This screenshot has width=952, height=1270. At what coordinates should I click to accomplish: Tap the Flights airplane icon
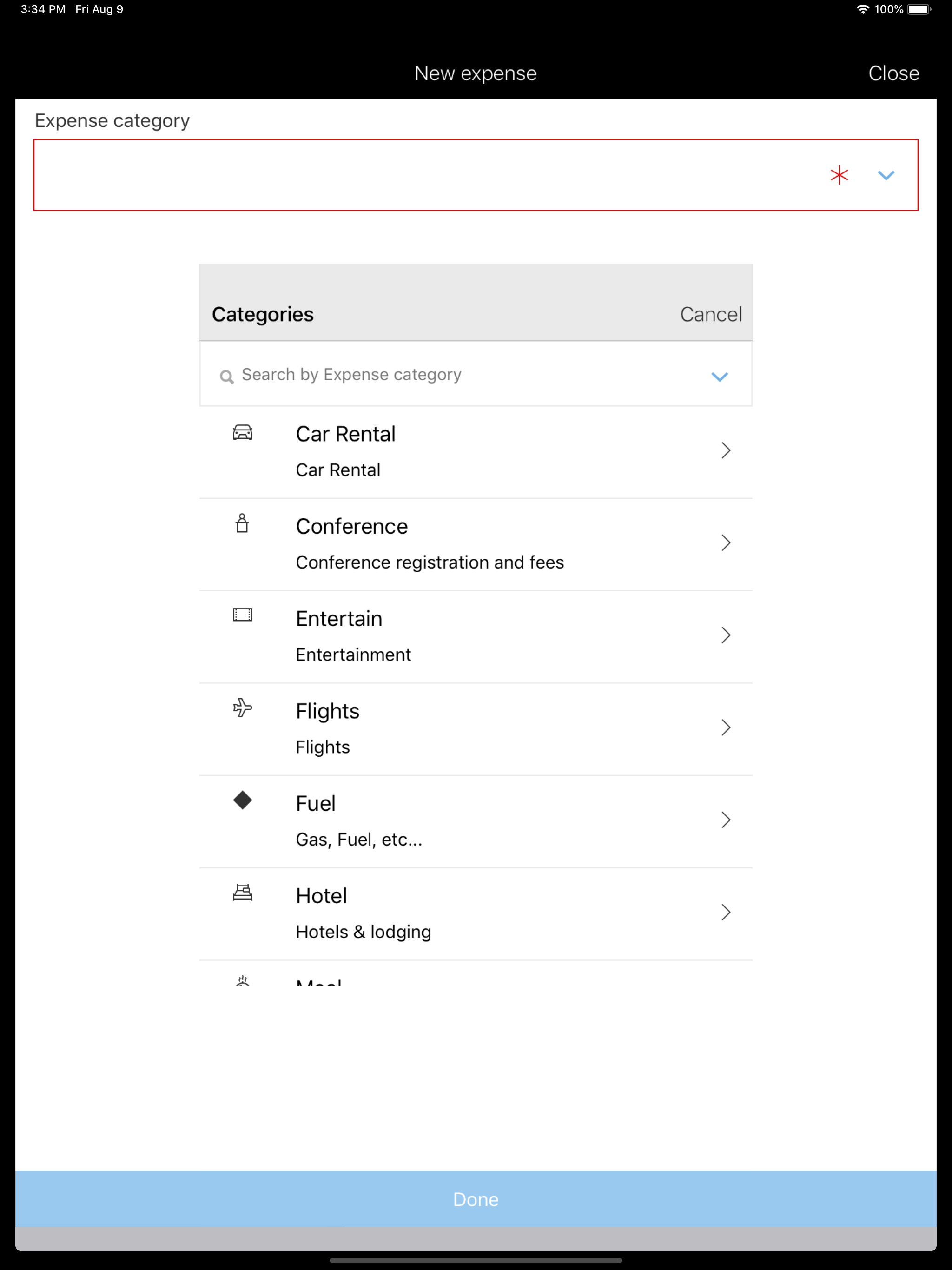click(x=242, y=708)
